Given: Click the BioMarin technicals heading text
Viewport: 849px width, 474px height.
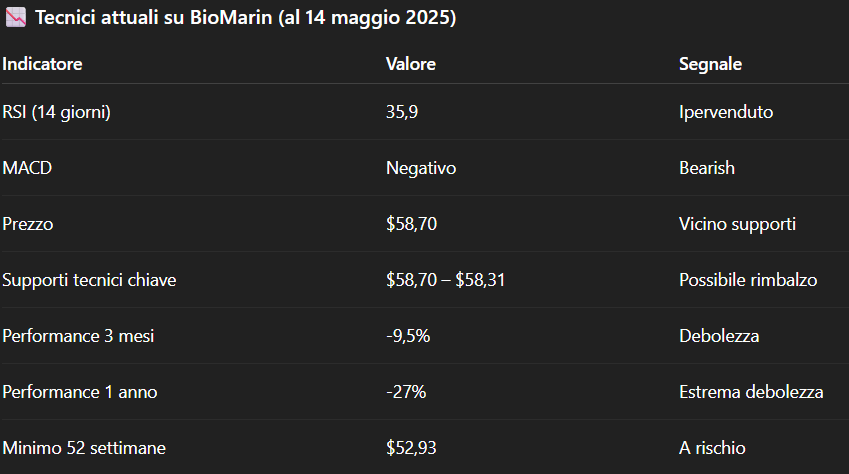Looking at the screenshot, I should click(x=246, y=17).
